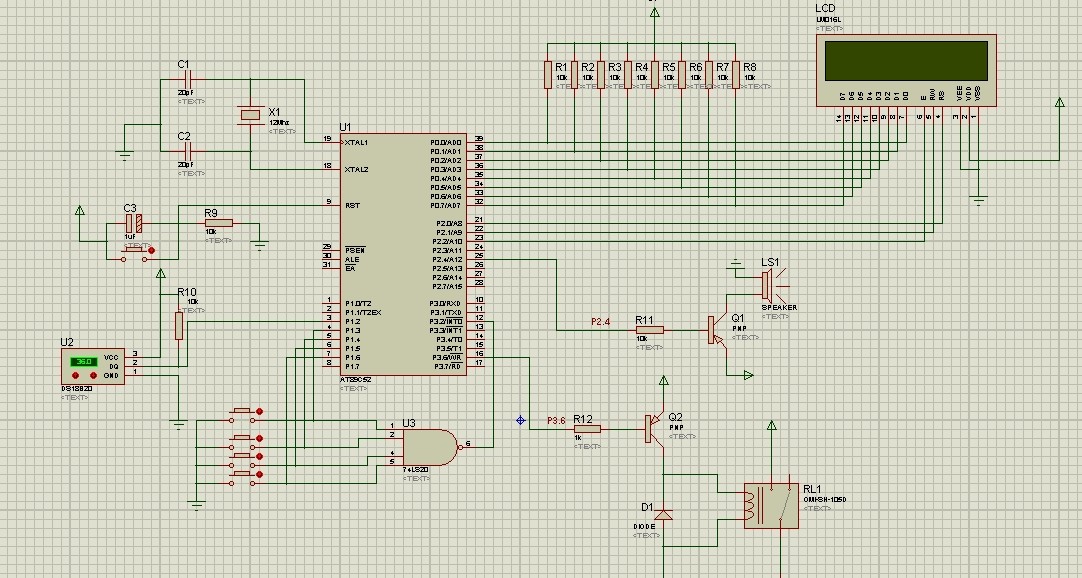Click the 'P2.4' net label
Image resolution: width=1082 pixels, height=578 pixels.
tap(601, 321)
